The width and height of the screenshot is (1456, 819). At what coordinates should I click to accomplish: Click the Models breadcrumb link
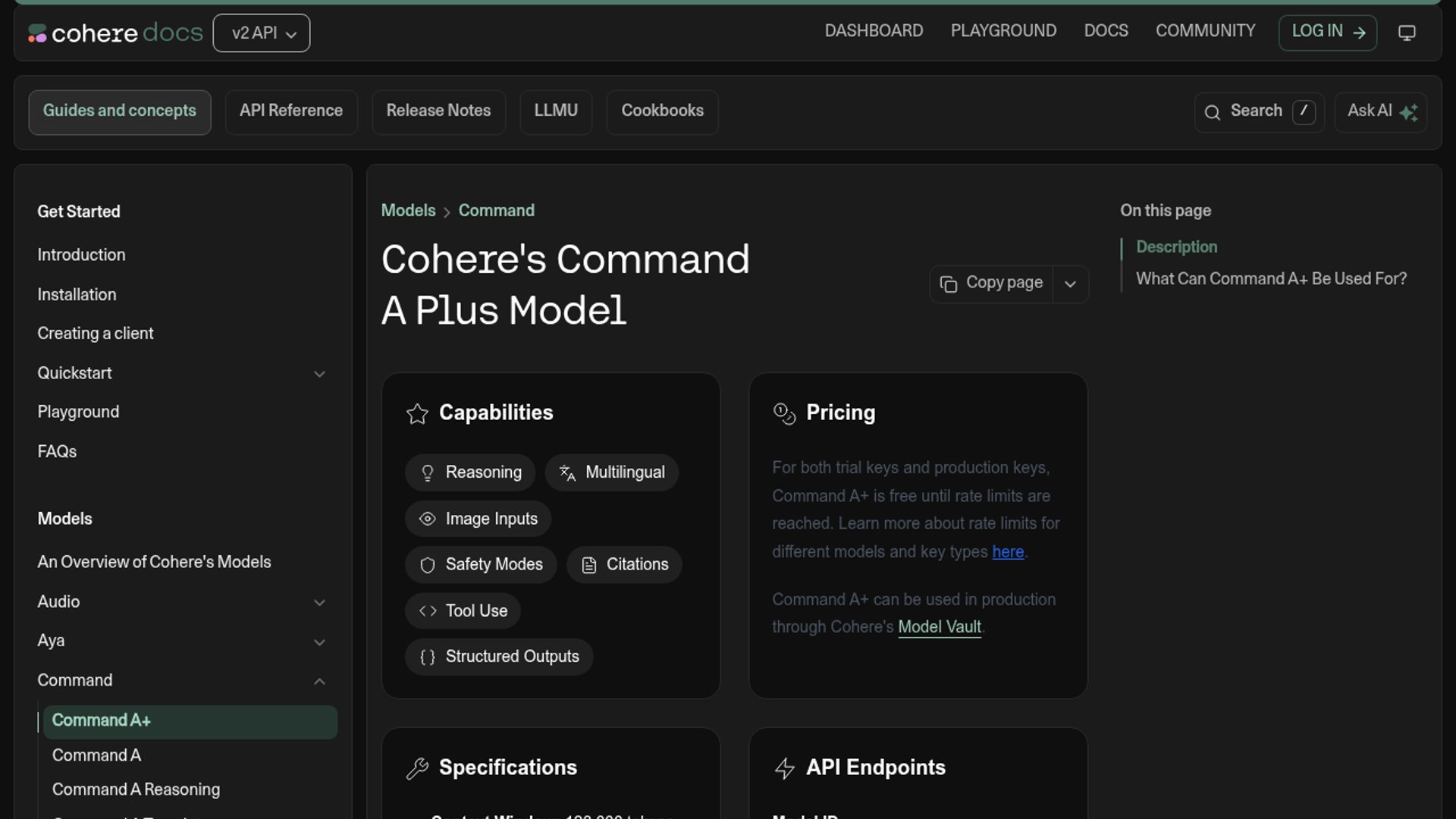[408, 211]
